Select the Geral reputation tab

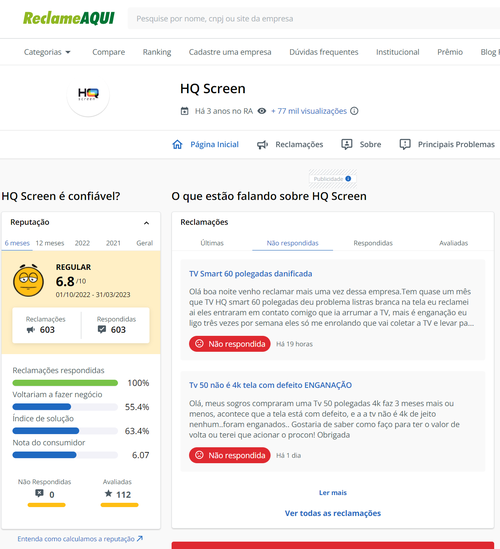click(x=145, y=243)
